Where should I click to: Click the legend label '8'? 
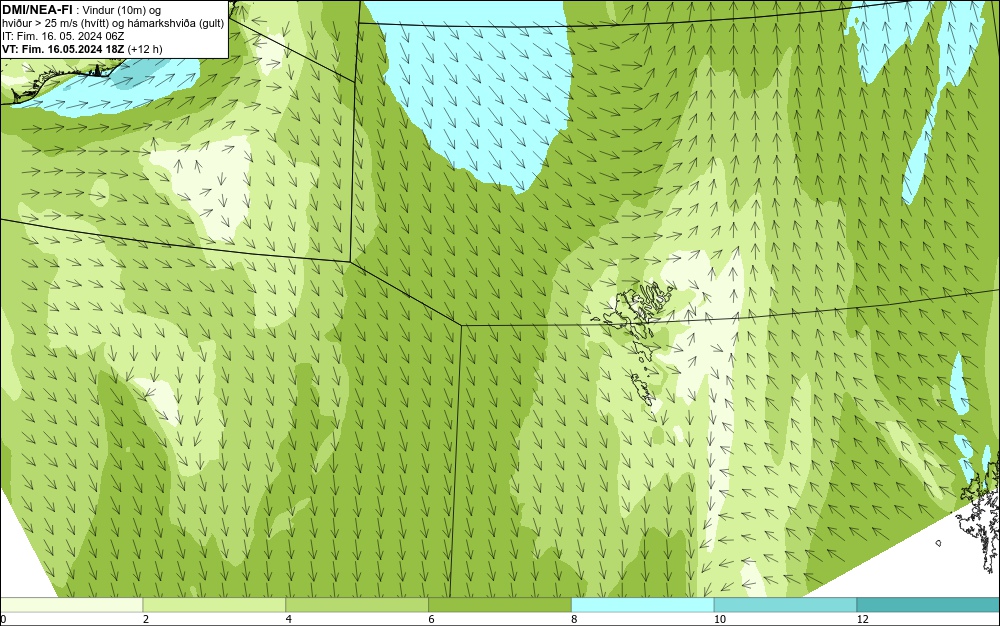pyautogui.click(x=575, y=619)
